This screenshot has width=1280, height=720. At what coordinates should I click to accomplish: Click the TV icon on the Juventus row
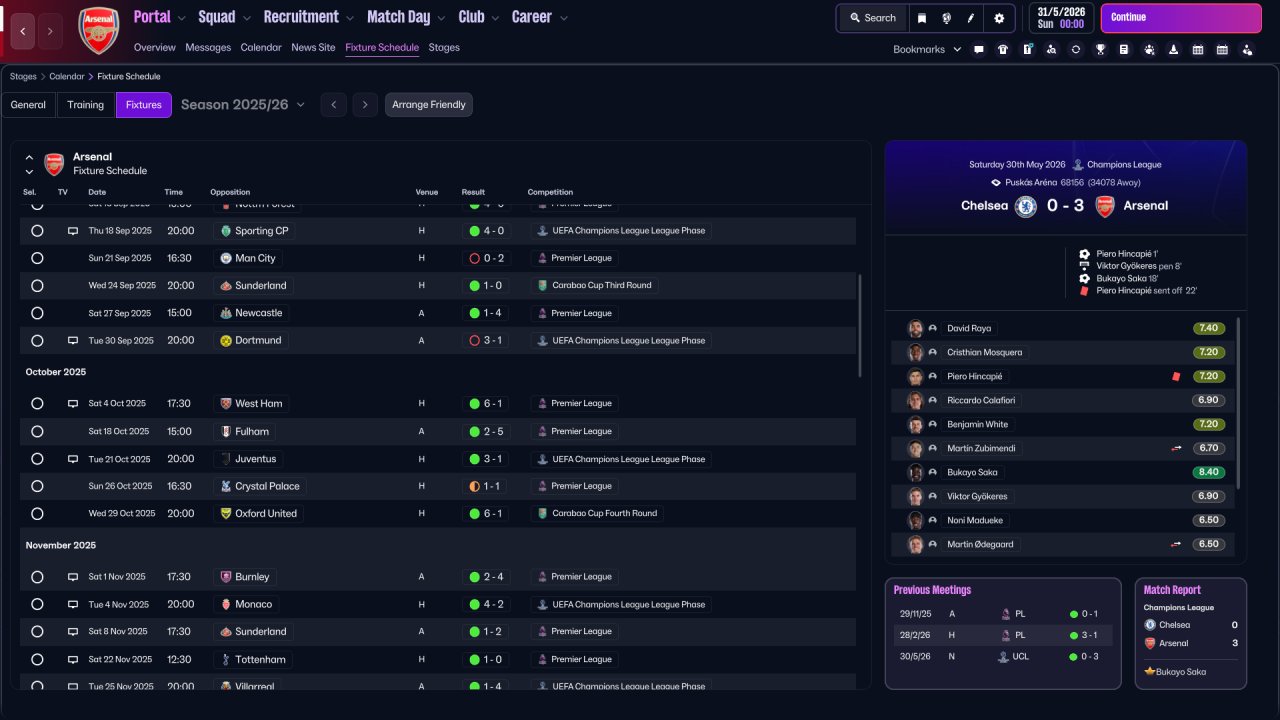click(73, 459)
